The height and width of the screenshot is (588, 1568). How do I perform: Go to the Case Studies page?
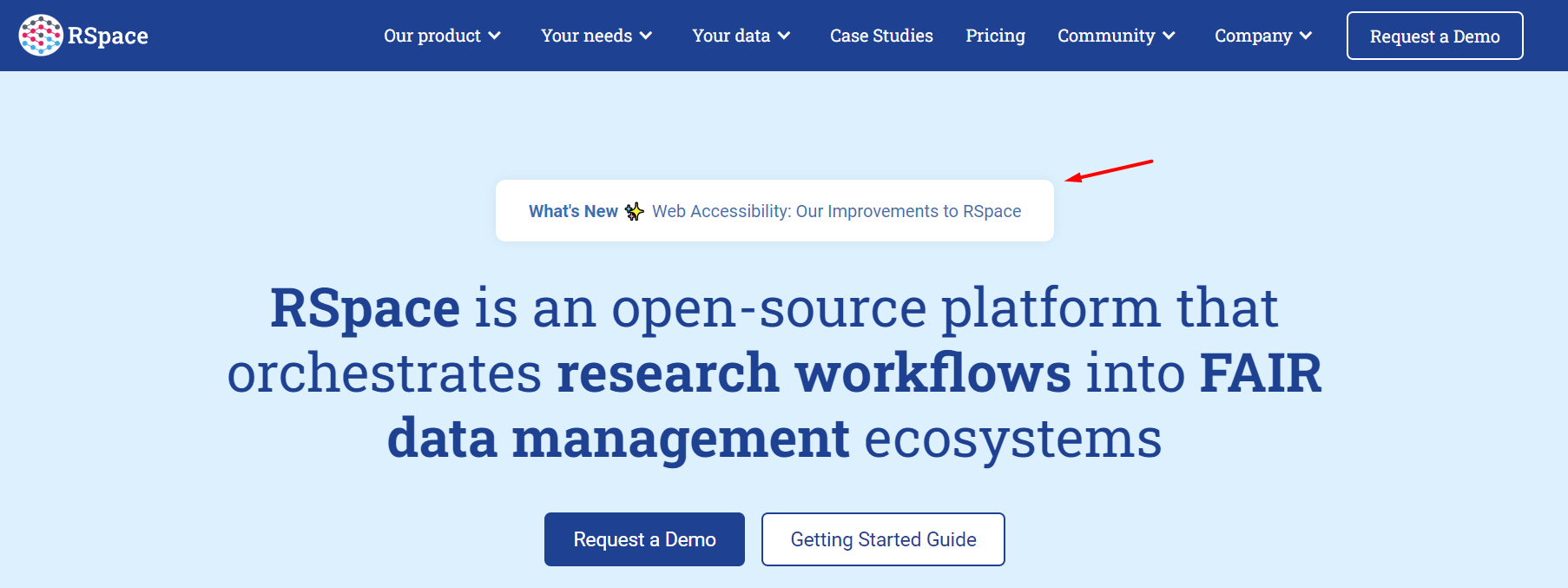pos(881,36)
